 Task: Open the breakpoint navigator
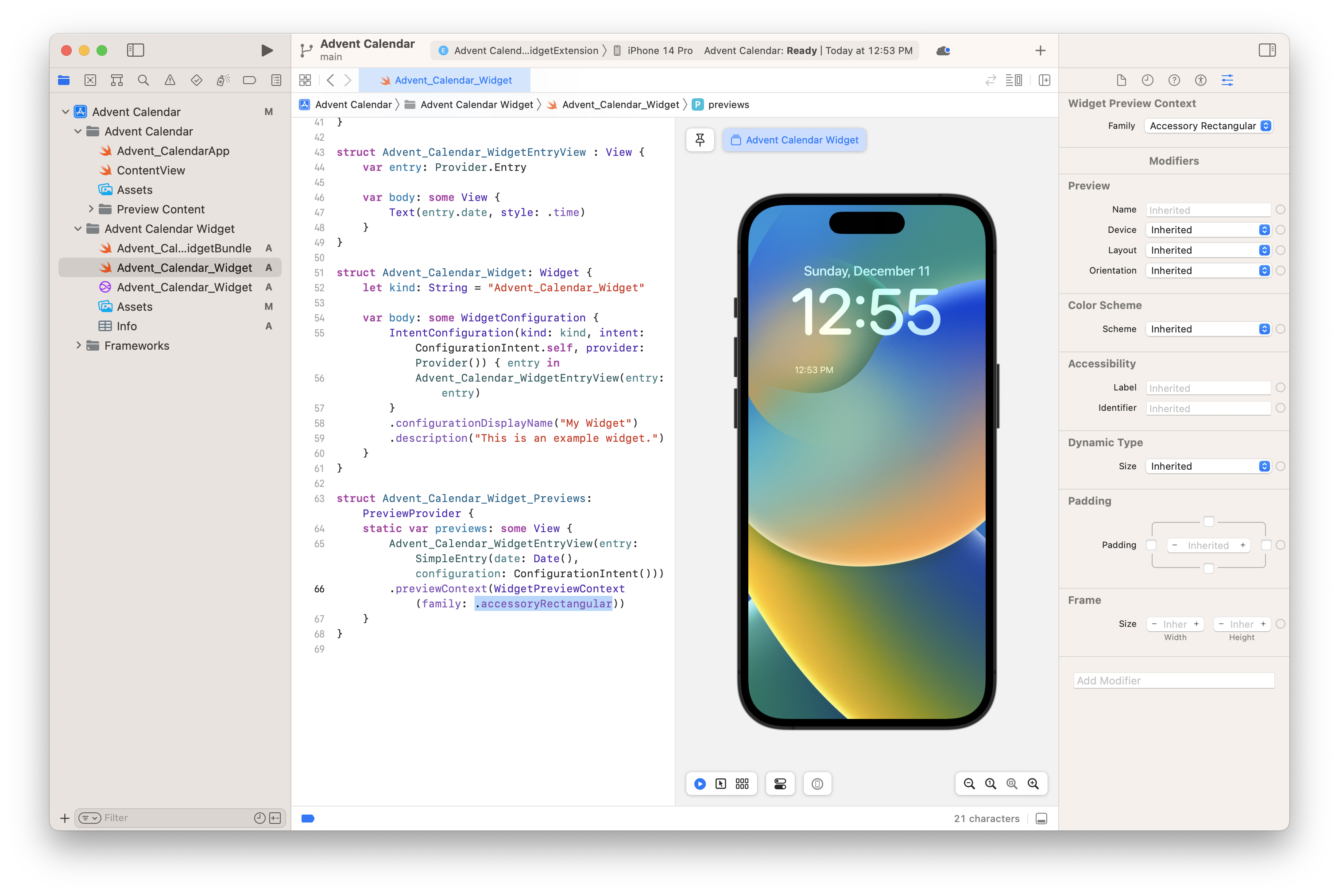tap(250, 80)
